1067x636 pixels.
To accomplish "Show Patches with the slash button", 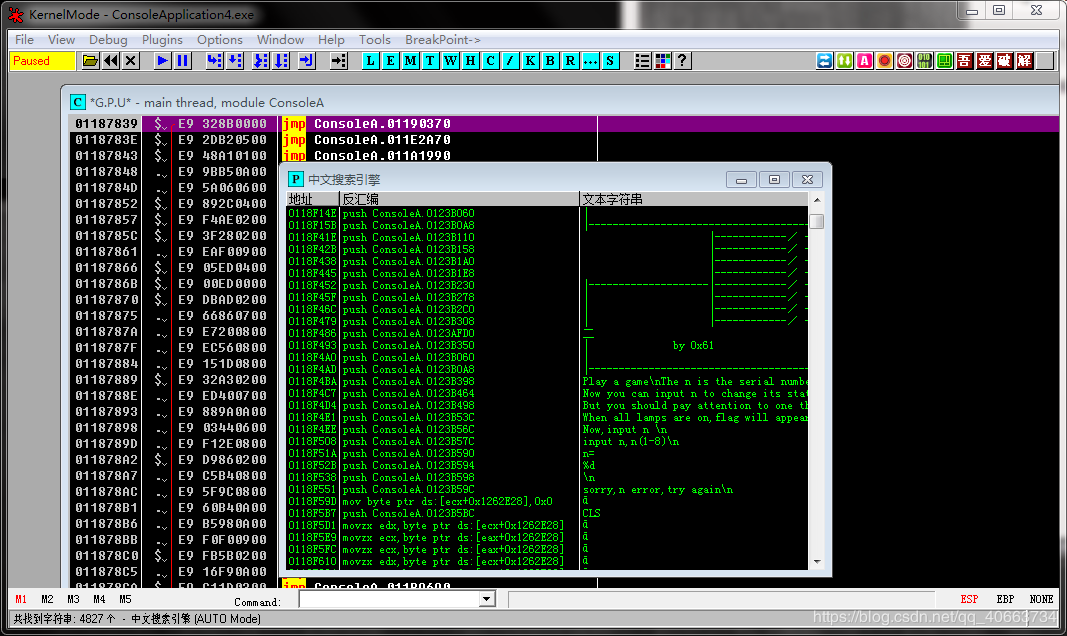I will point(510,61).
